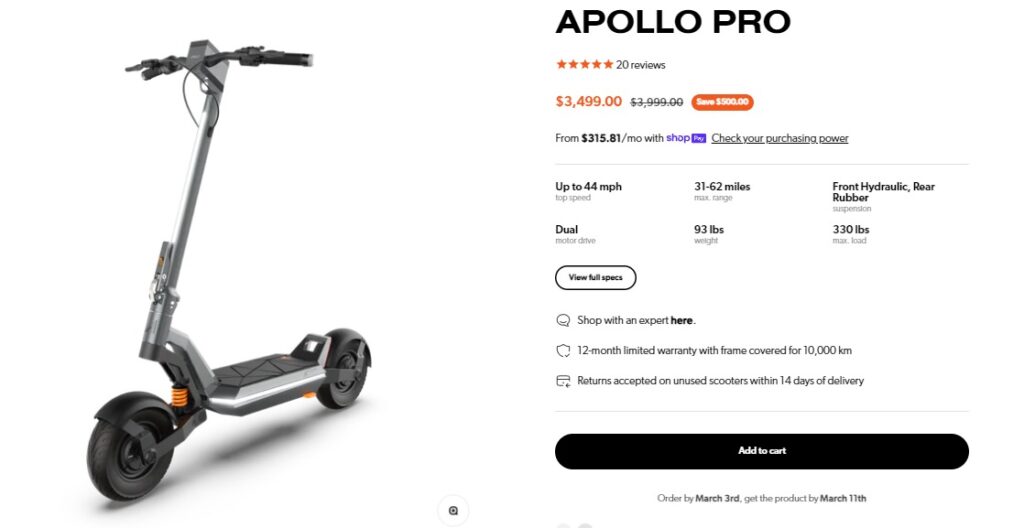Click the five-star rating icons
Screen dimensions: 1024x528
coord(584,65)
